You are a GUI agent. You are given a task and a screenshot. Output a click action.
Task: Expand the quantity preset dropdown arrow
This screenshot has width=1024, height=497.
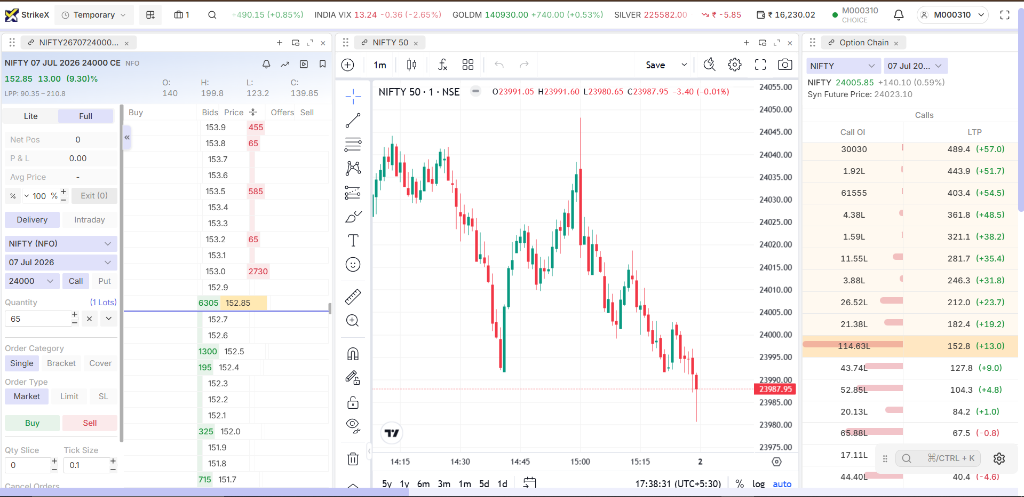[x=108, y=318]
